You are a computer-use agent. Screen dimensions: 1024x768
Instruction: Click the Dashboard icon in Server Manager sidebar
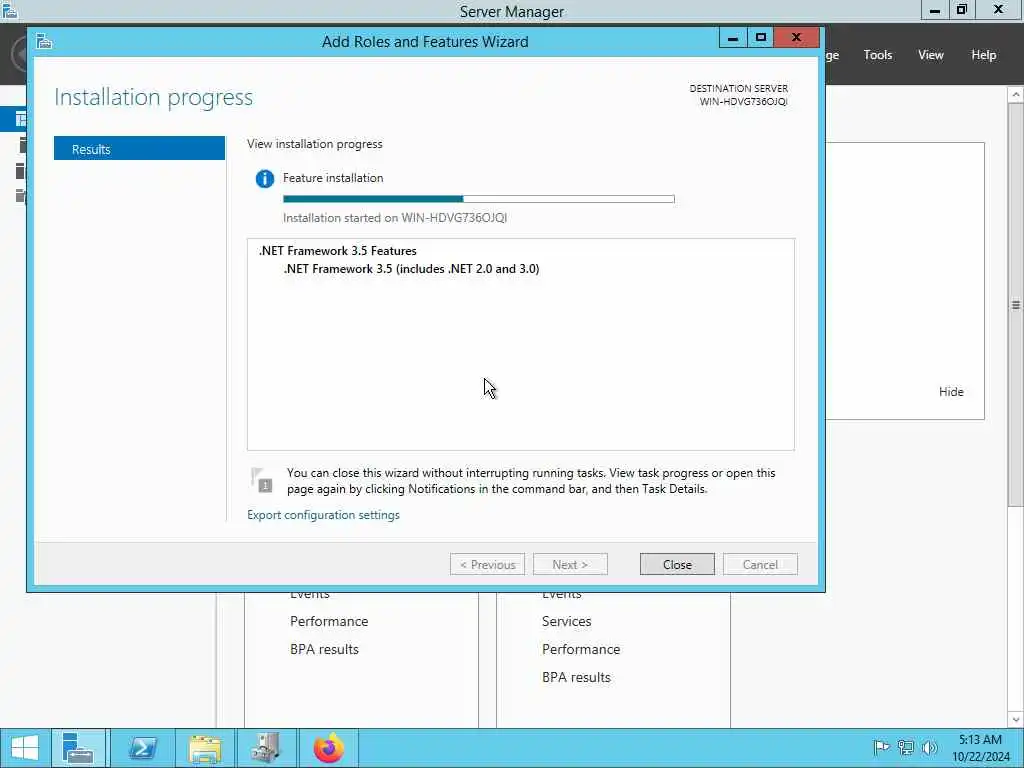click(20, 119)
